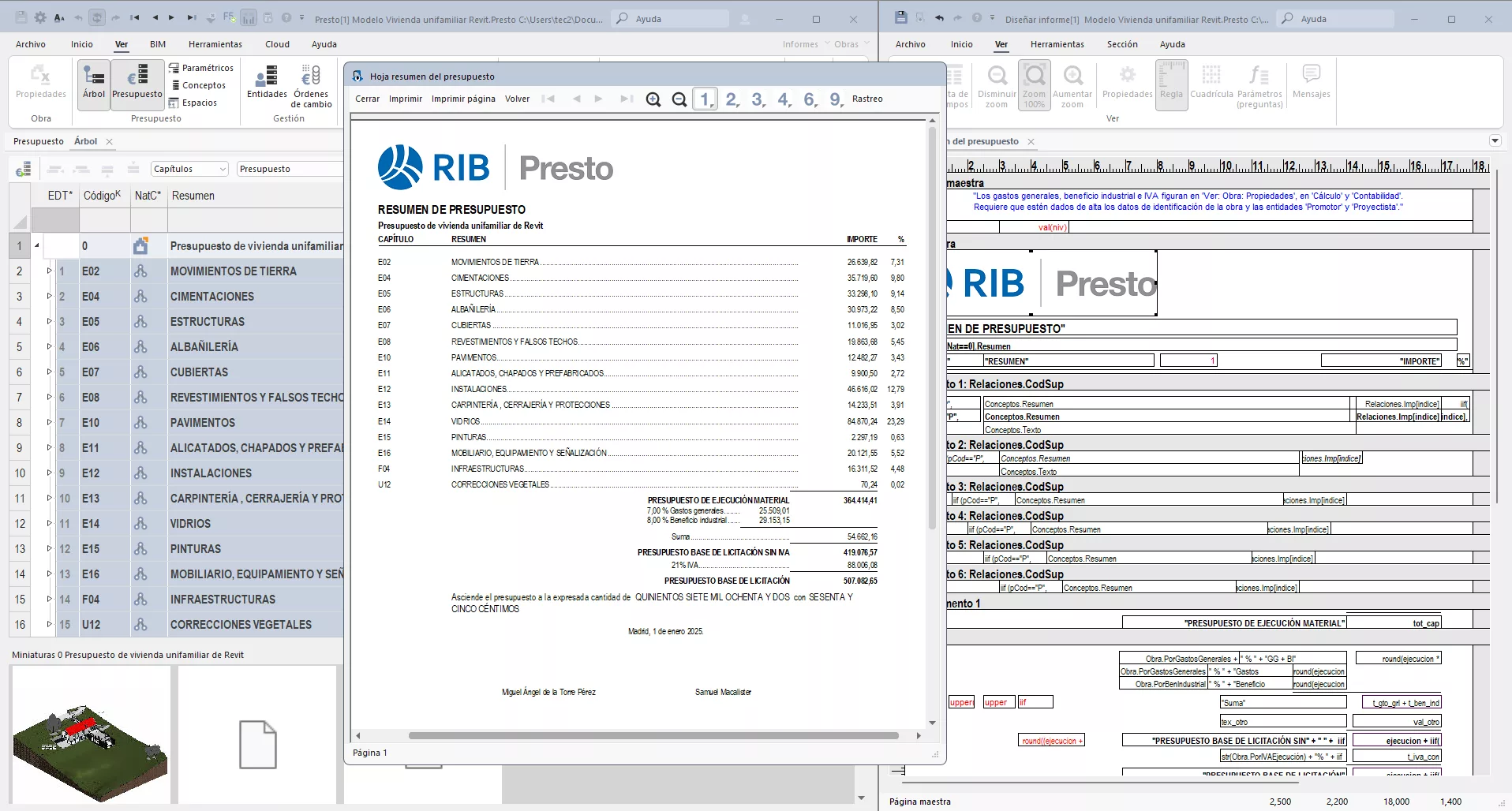The height and width of the screenshot is (811, 1512).
Task: Click the budget tree icon left of Capítulos
Action: (23, 169)
